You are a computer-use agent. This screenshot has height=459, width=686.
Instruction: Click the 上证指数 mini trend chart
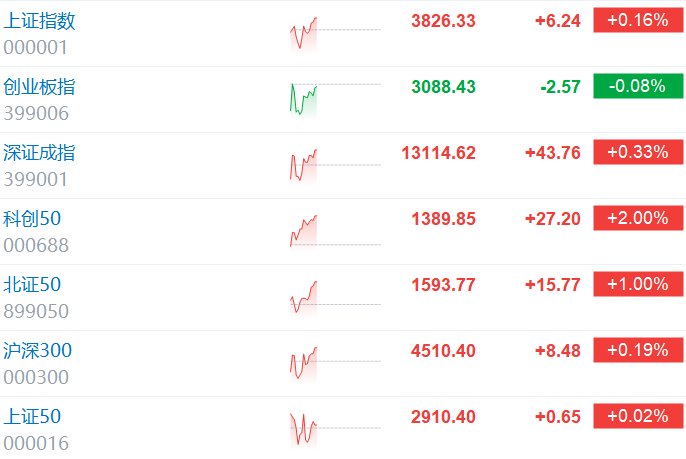tap(335, 33)
